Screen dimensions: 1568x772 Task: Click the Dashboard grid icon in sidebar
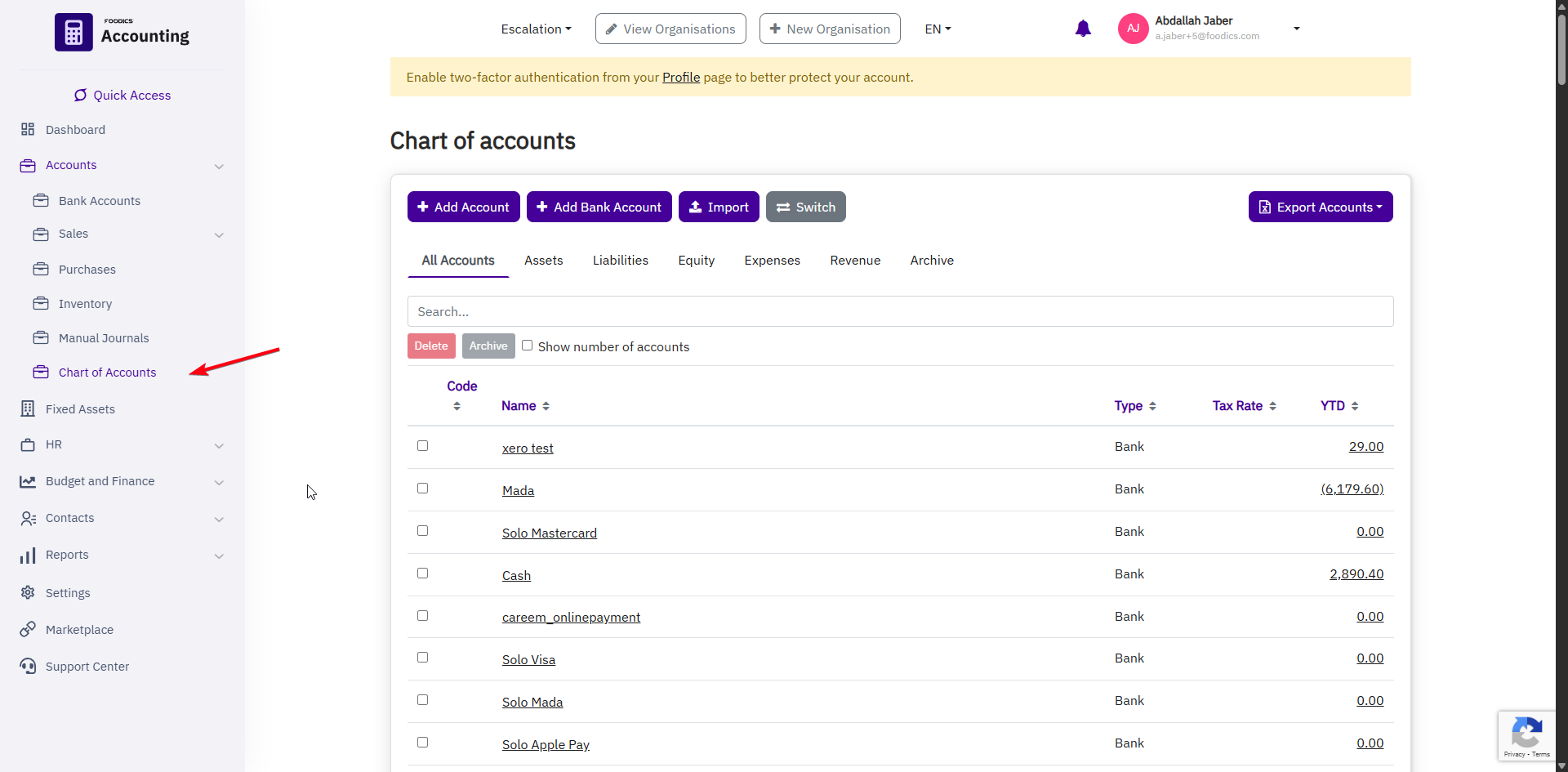28,129
